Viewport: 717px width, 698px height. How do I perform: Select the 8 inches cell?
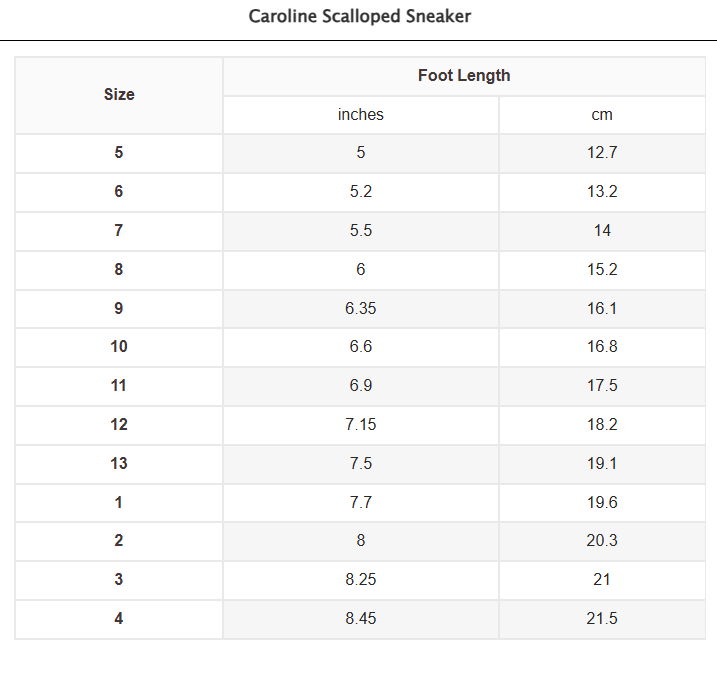(361, 541)
